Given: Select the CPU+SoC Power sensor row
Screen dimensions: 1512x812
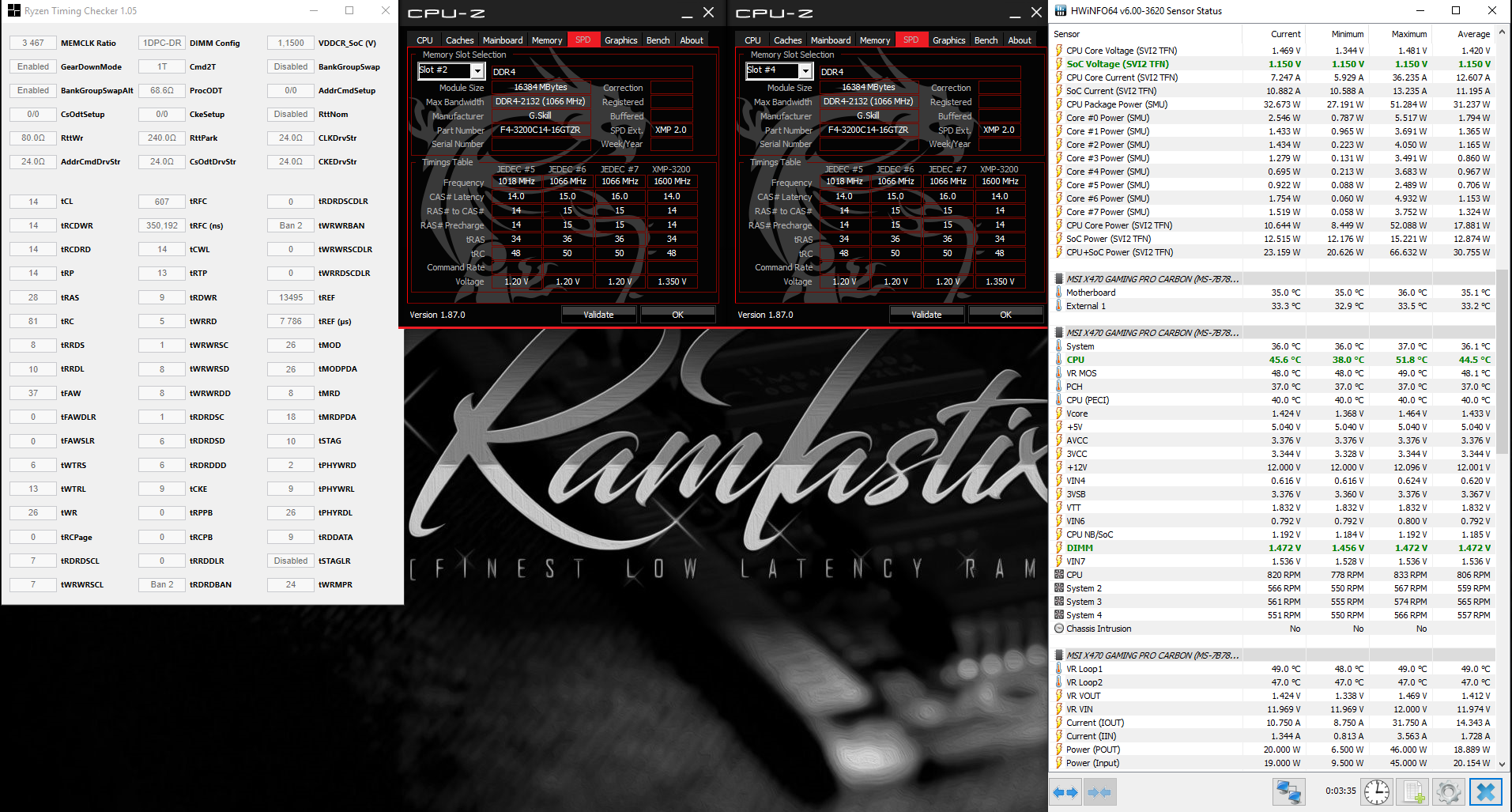Looking at the screenshot, I should click(1273, 252).
